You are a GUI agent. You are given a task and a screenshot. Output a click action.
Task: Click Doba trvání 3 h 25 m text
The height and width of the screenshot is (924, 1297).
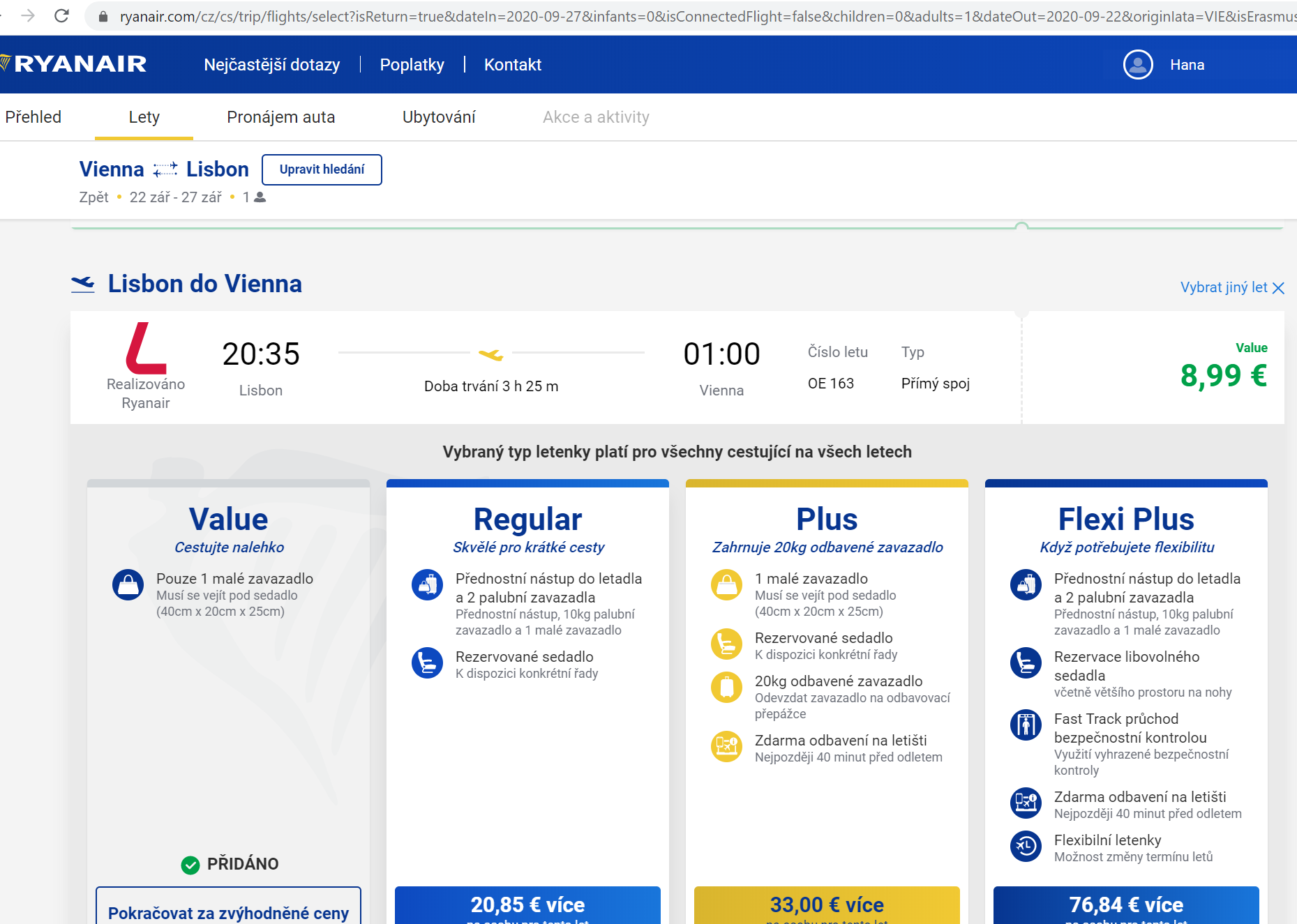point(491,386)
